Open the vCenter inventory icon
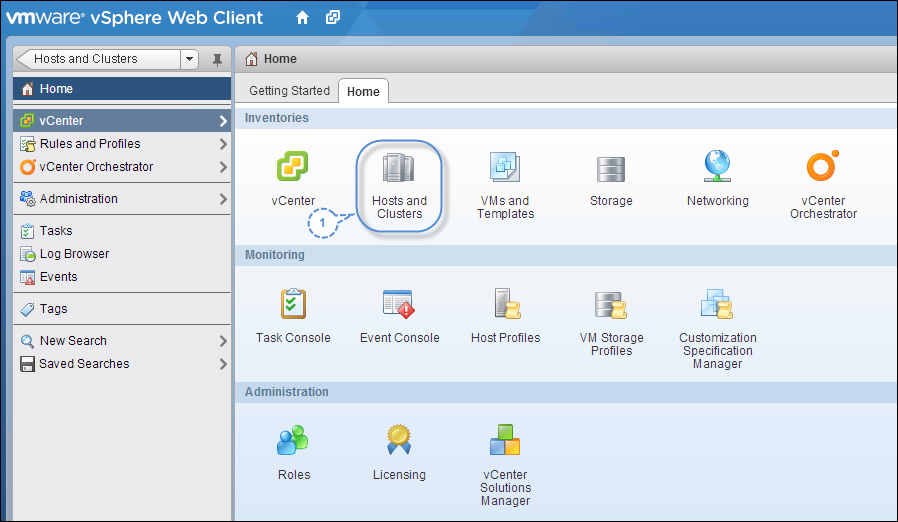The width and height of the screenshot is (898, 522). coord(293,166)
